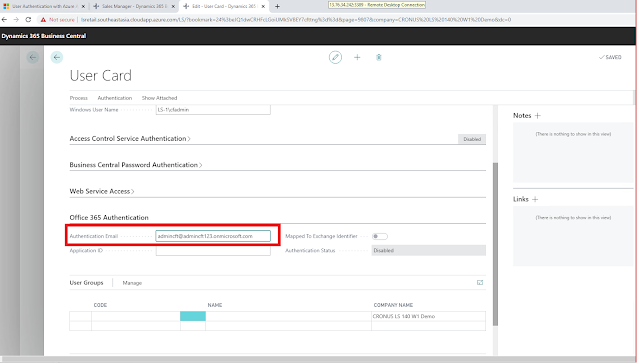The width and height of the screenshot is (640, 363).
Task: Click Authentication Status Disabled field
Action: pyautogui.click(x=429, y=250)
